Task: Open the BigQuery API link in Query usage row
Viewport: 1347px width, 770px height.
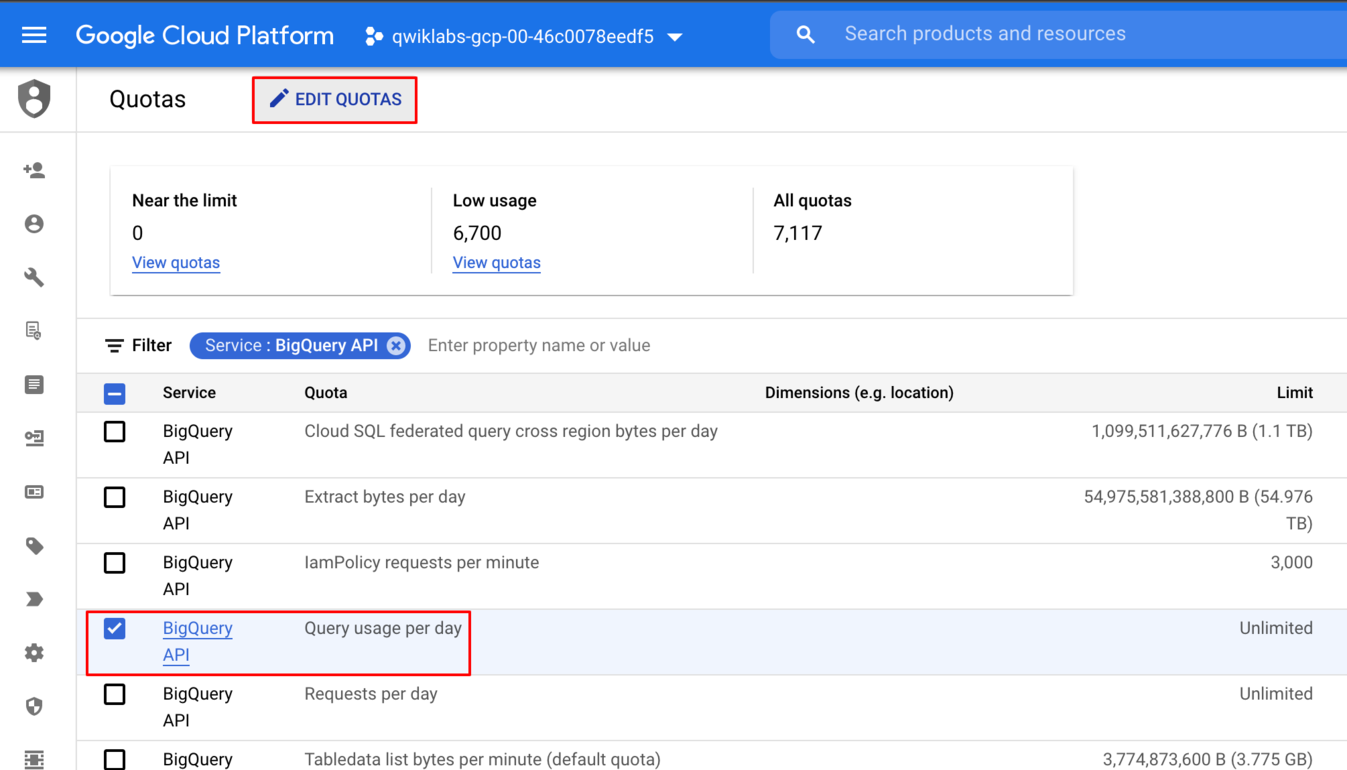Action: click(198, 642)
